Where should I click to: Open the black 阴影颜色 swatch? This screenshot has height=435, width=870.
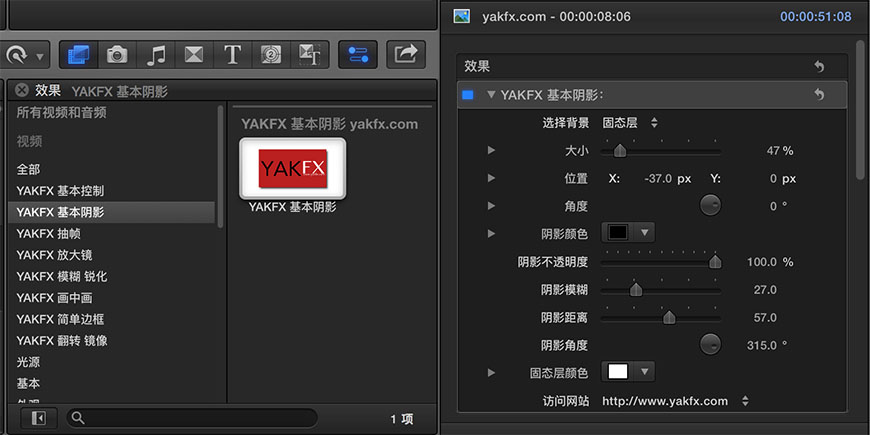pos(618,232)
